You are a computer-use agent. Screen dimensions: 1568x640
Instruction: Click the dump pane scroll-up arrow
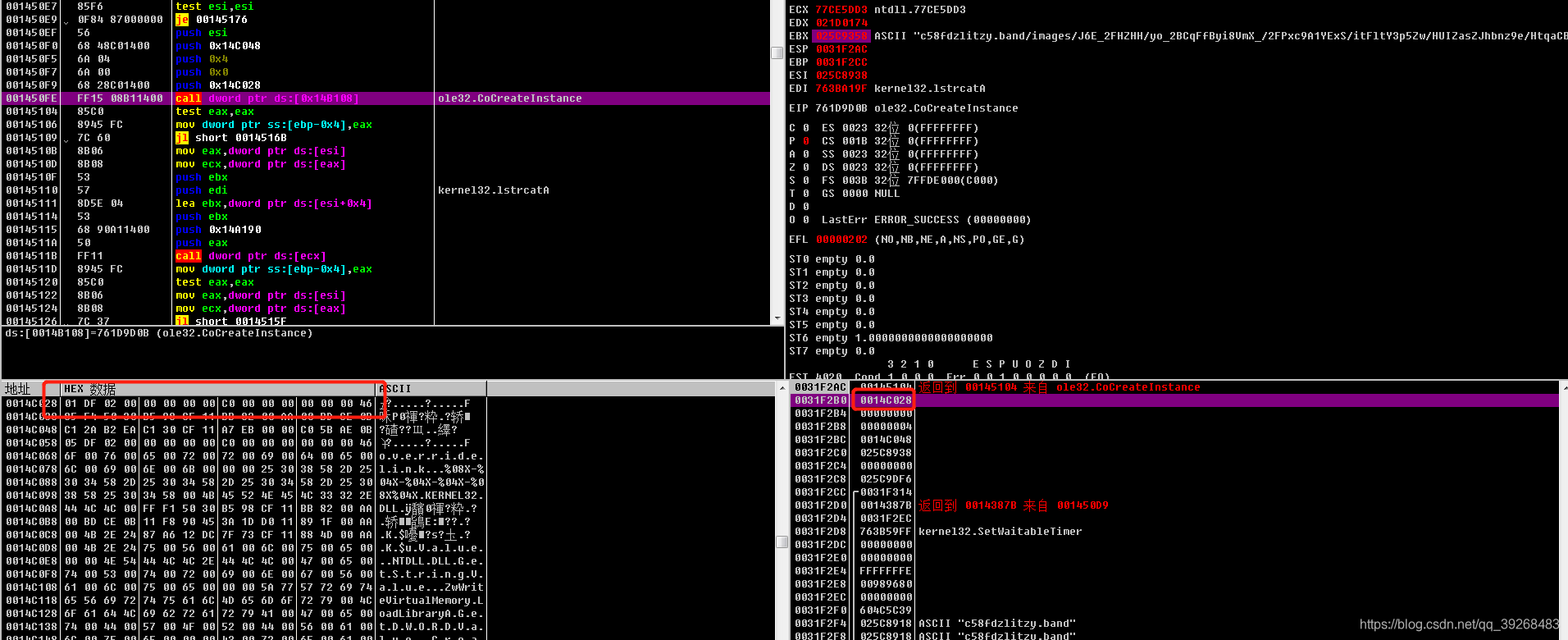(x=782, y=388)
